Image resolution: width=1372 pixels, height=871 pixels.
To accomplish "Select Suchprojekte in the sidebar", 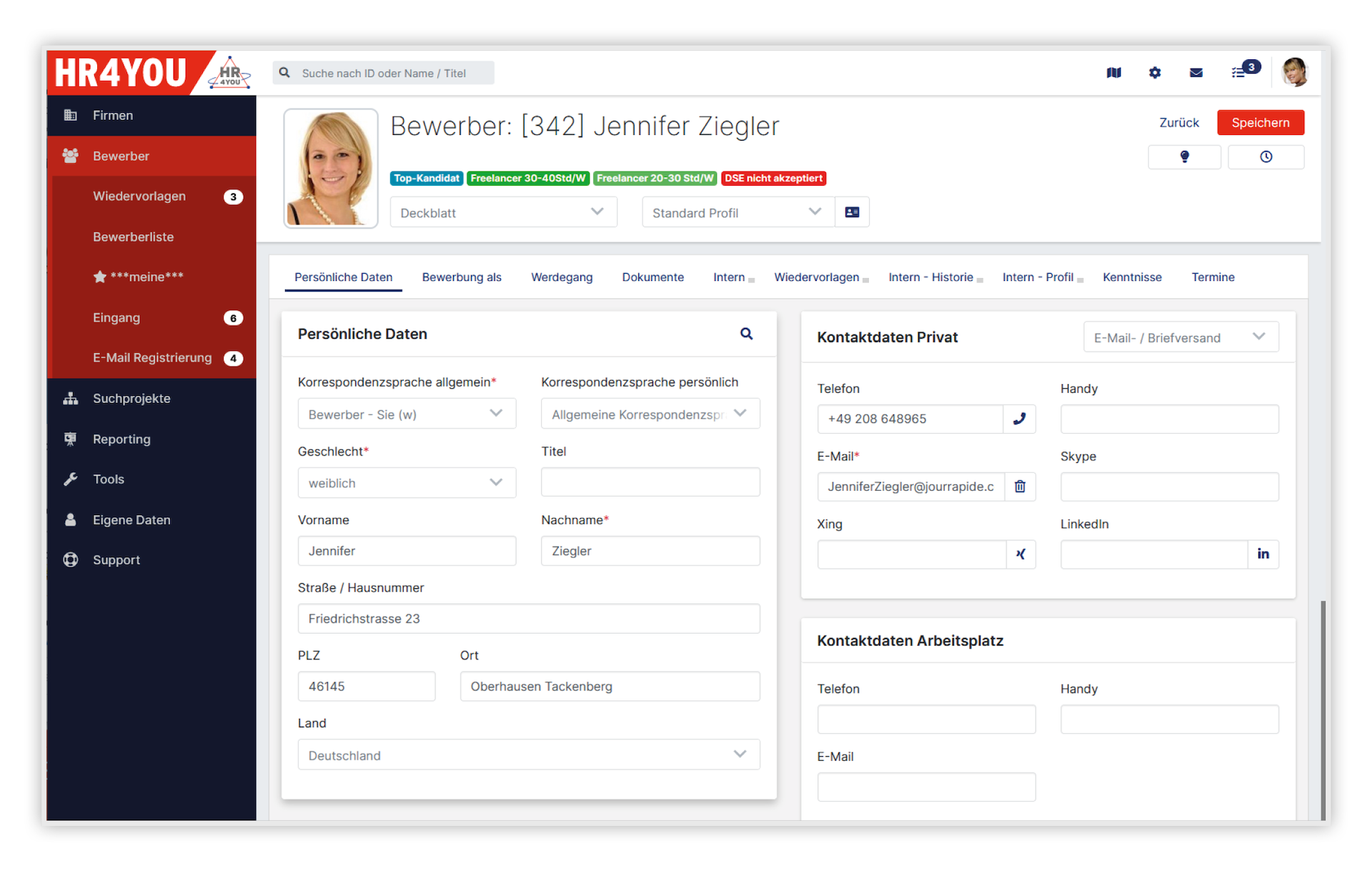I will click(131, 398).
